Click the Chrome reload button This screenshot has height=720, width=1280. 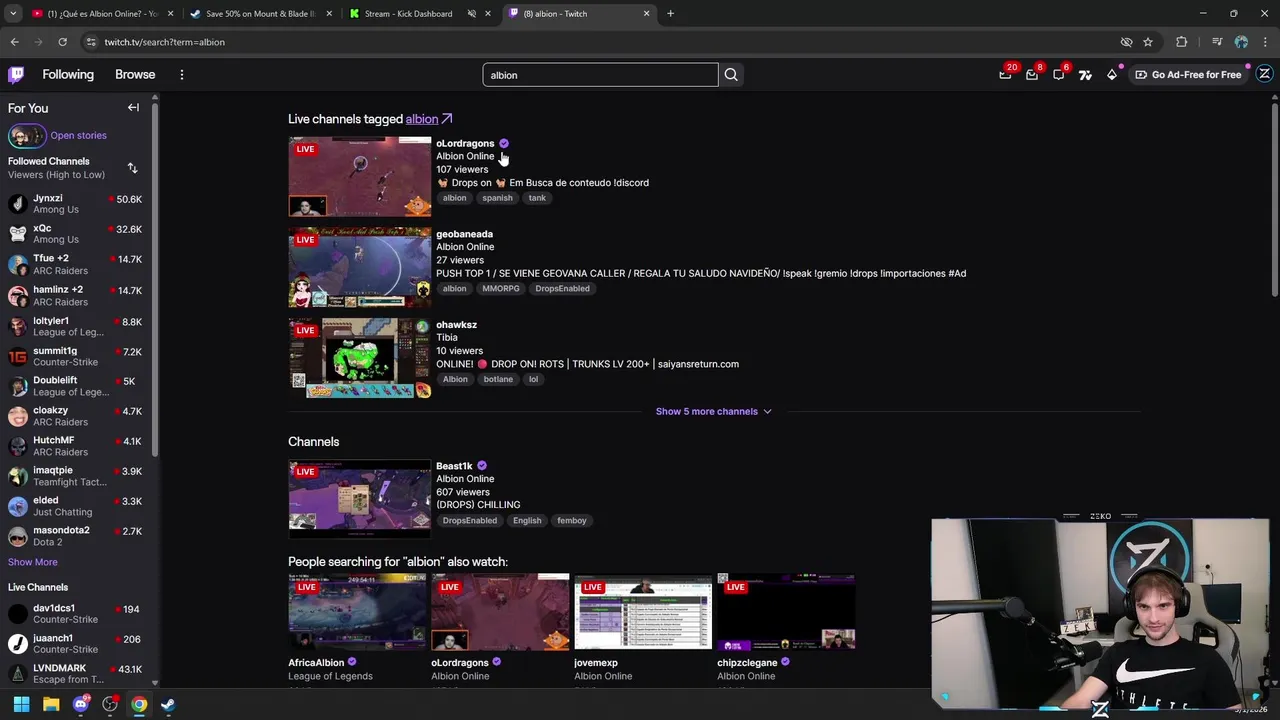click(x=62, y=42)
